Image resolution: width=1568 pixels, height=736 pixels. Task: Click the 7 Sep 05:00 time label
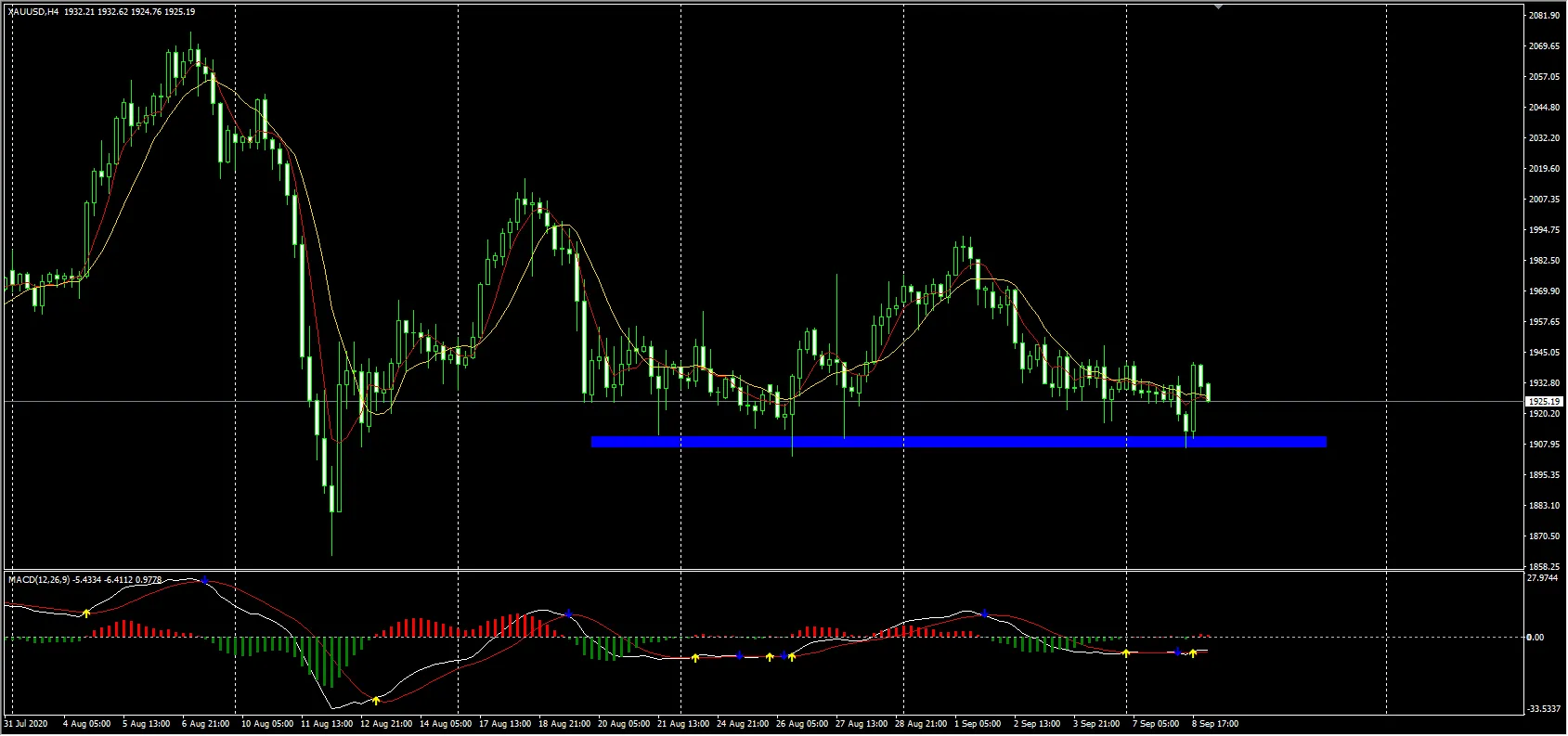1156,724
